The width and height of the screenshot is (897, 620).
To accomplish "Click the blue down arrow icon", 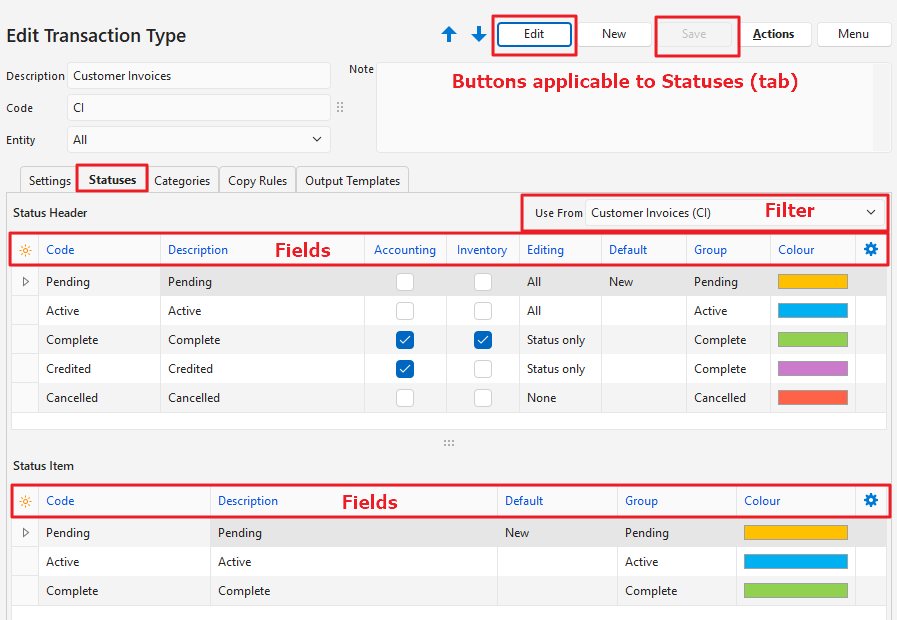I will pyautogui.click(x=479, y=34).
